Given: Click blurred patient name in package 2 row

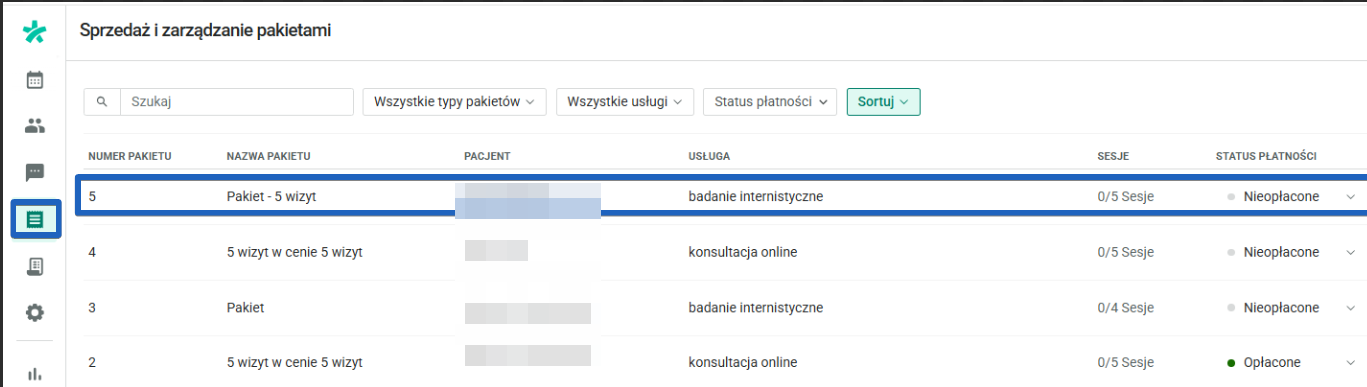Looking at the screenshot, I should coord(527,355).
